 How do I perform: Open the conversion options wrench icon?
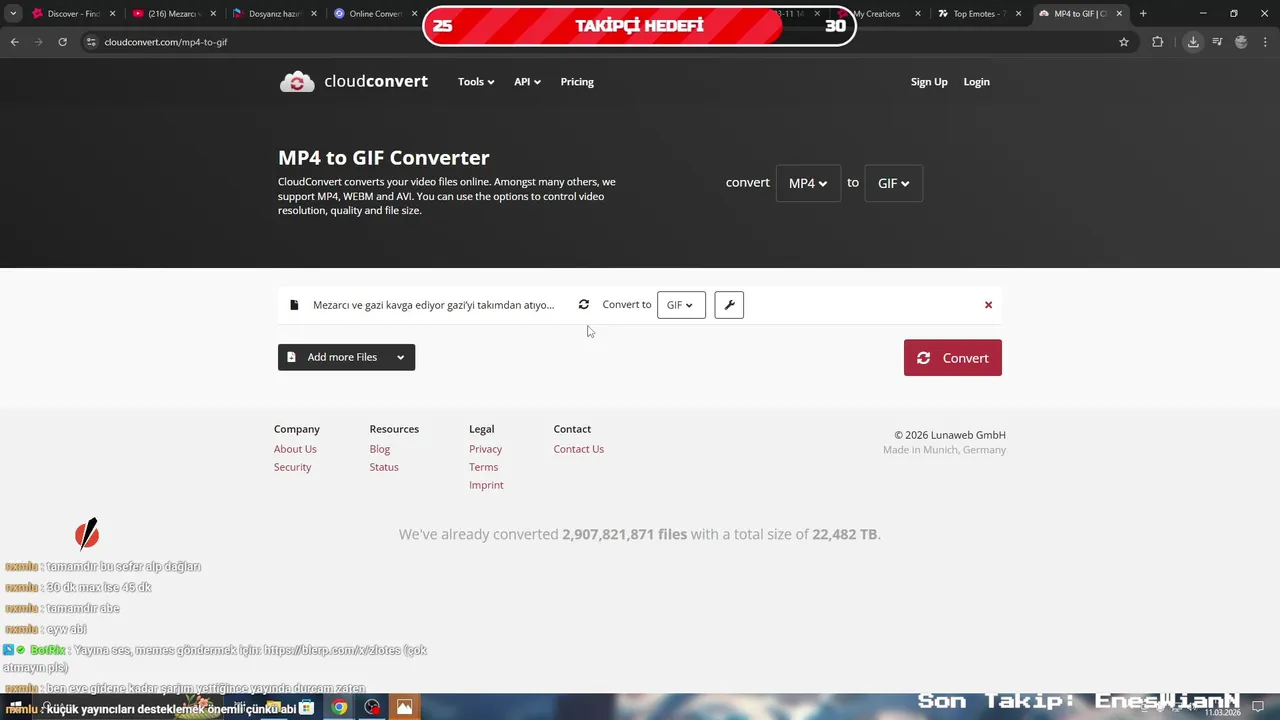tap(729, 305)
